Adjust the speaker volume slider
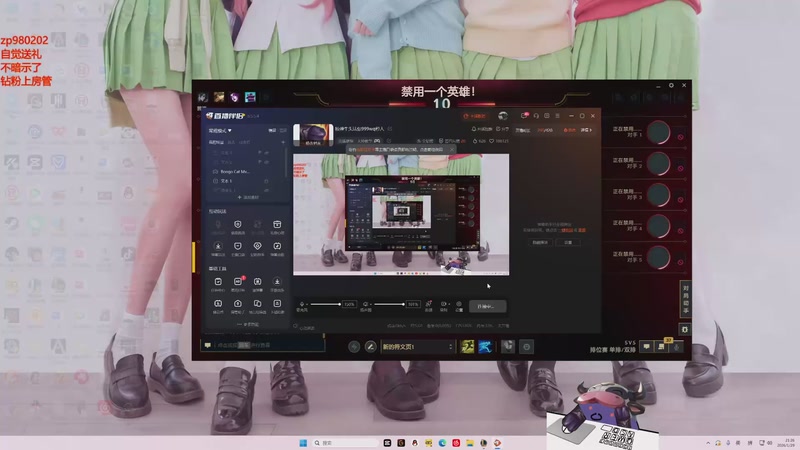Viewport: 800px width, 450px height. click(389, 305)
